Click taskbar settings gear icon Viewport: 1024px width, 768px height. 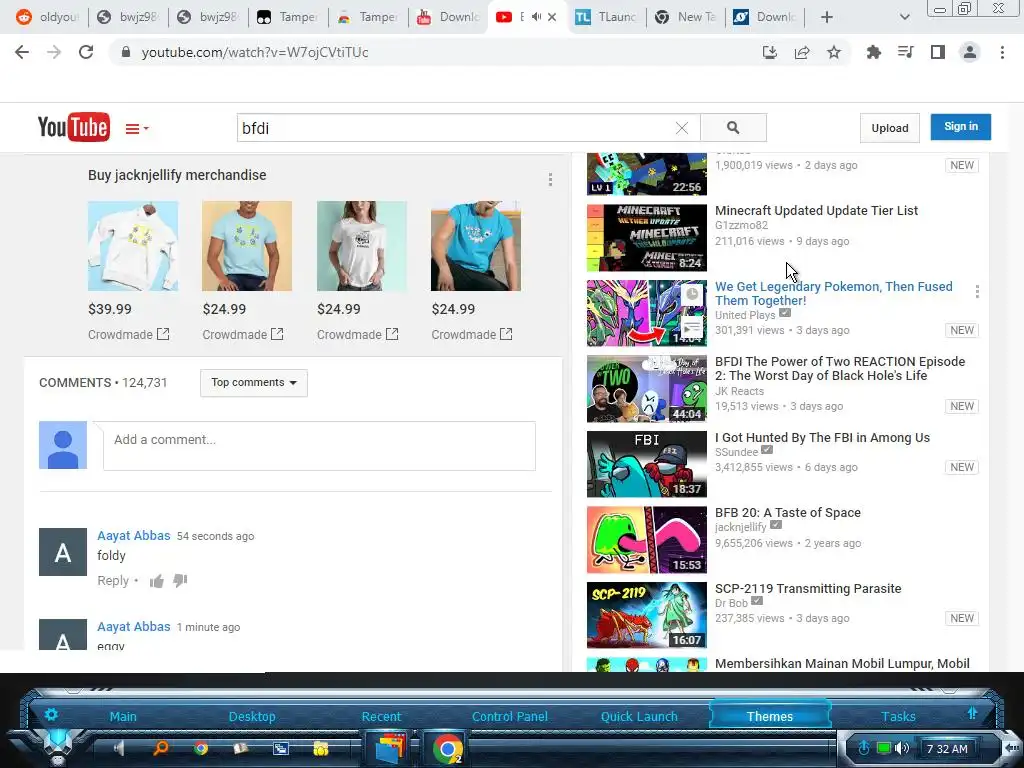click(51, 714)
